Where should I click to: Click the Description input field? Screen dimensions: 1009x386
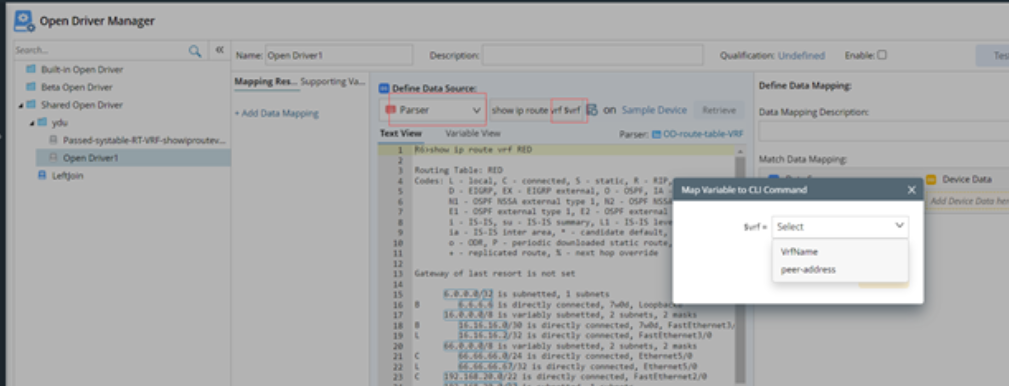click(x=593, y=55)
